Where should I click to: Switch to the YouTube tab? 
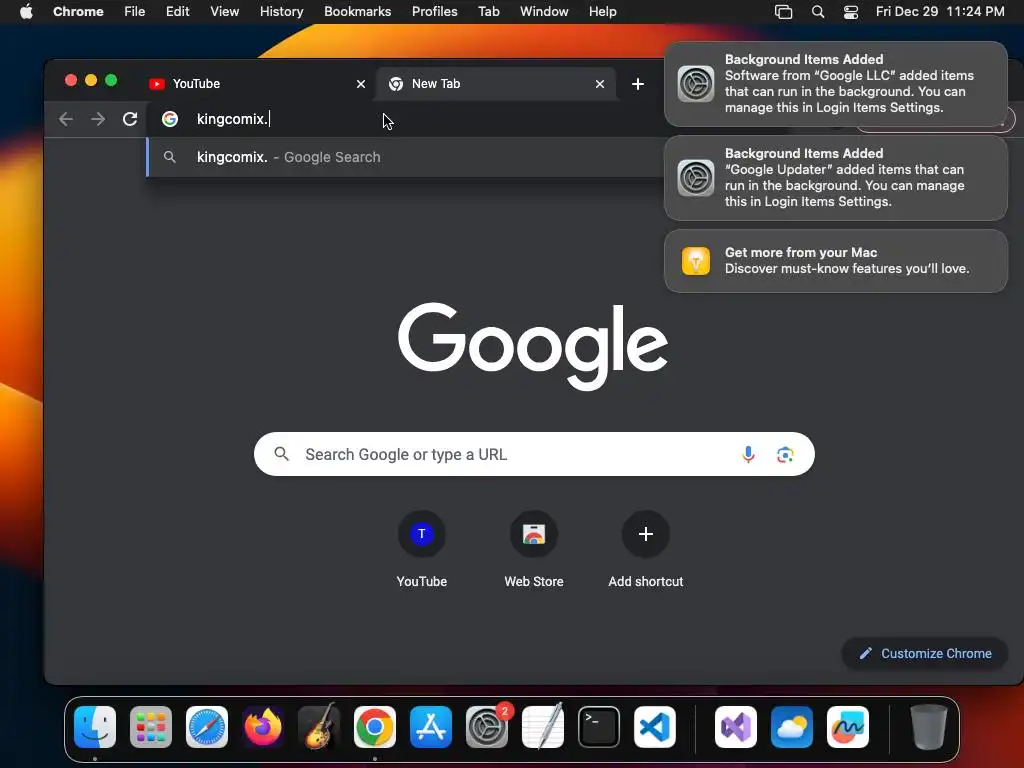pos(257,84)
